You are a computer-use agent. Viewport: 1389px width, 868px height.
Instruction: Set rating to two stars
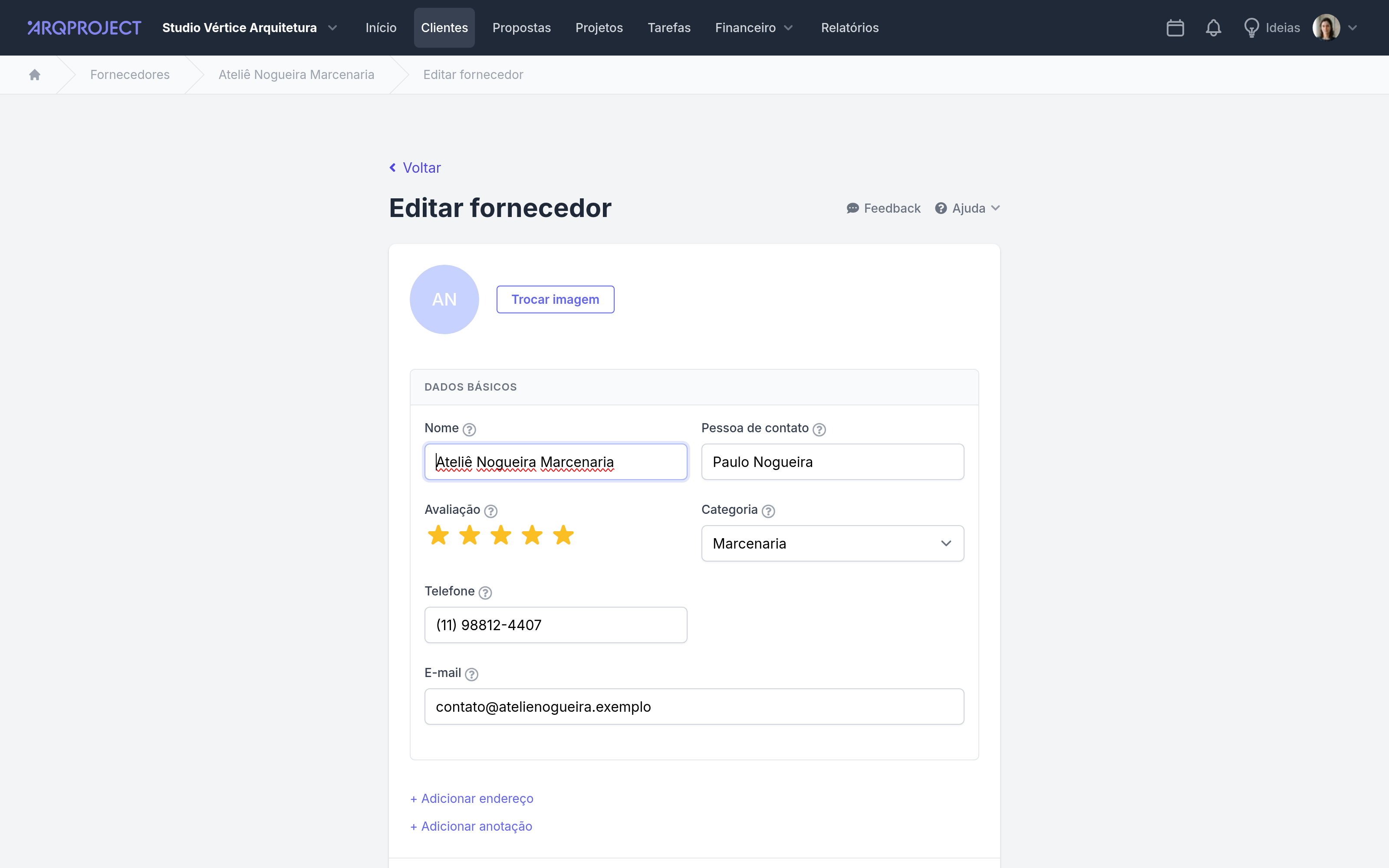[470, 535]
